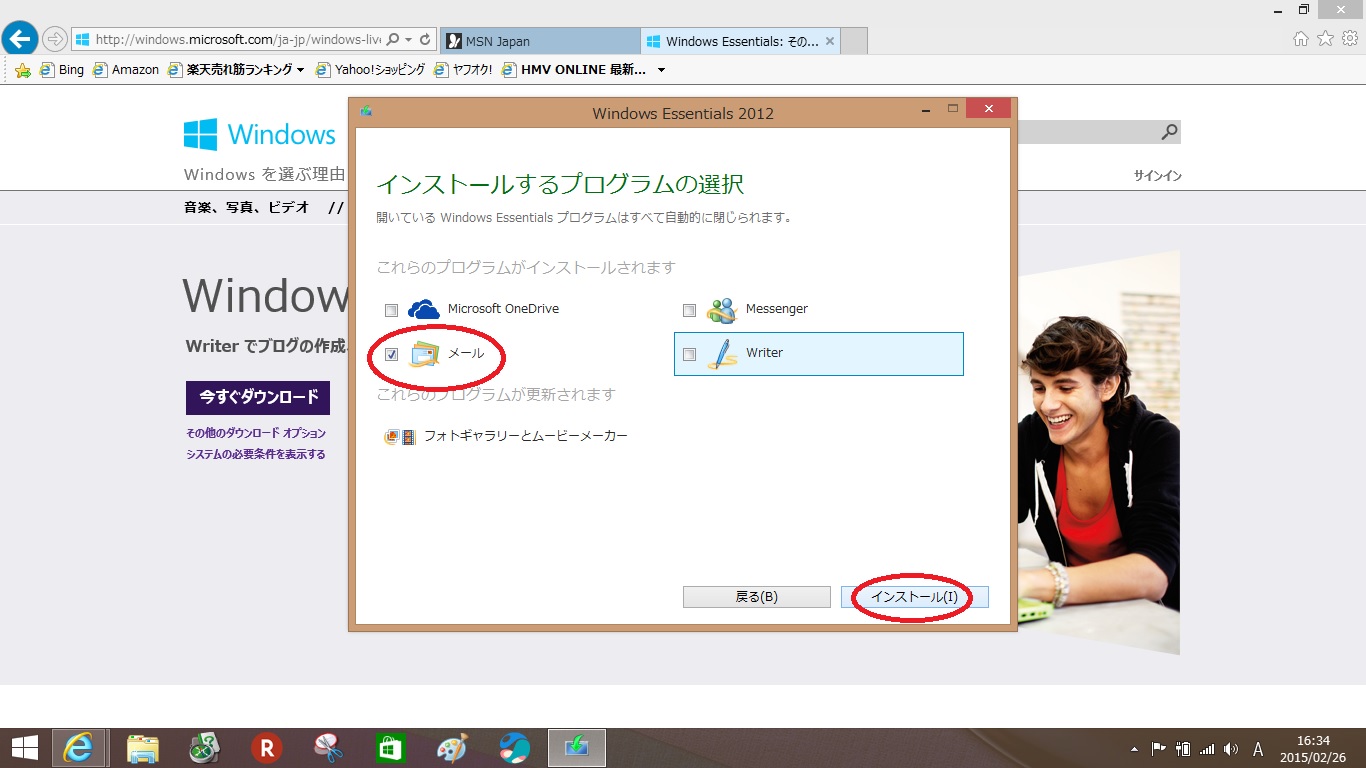Screen dimensions: 1366x768
Task: Open the Amazon favorite link
Action: pos(125,70)
